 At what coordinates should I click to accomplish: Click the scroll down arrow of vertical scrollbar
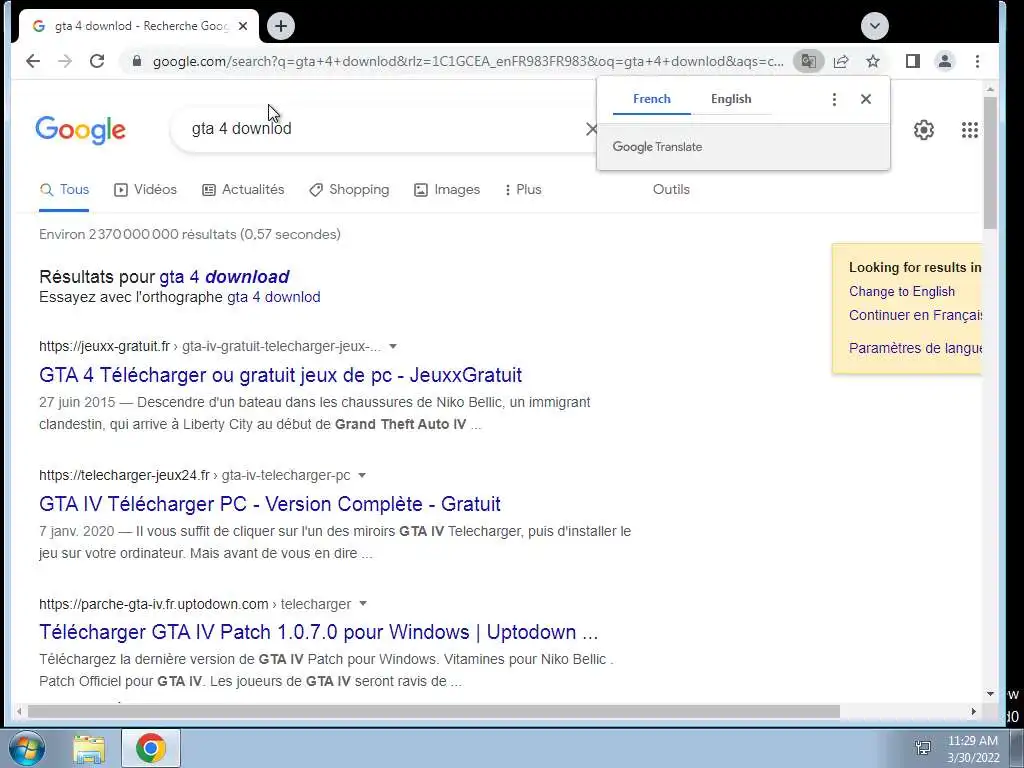click(x=990, y=694)
